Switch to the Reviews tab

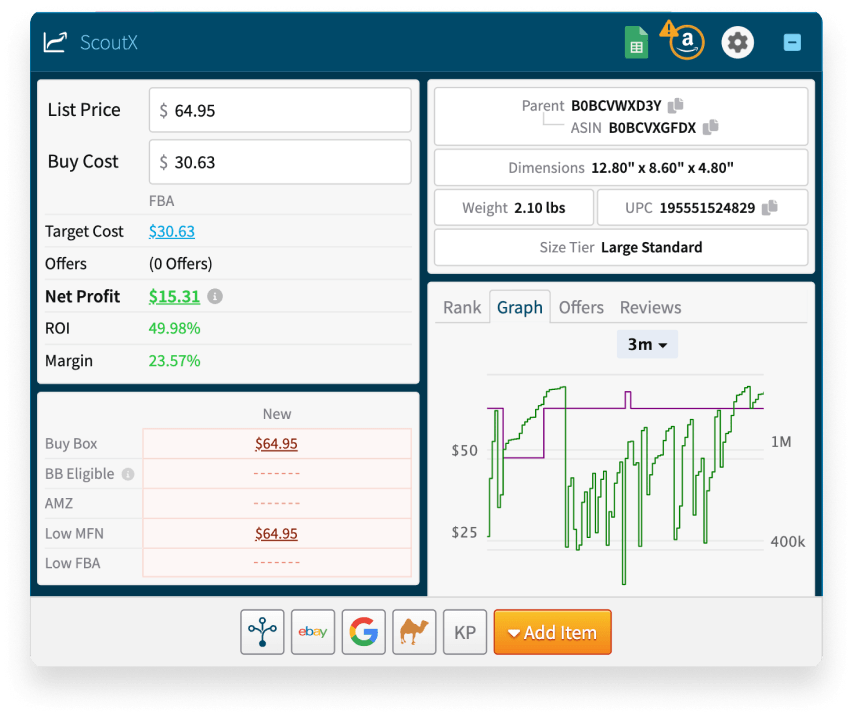(649, 307)
